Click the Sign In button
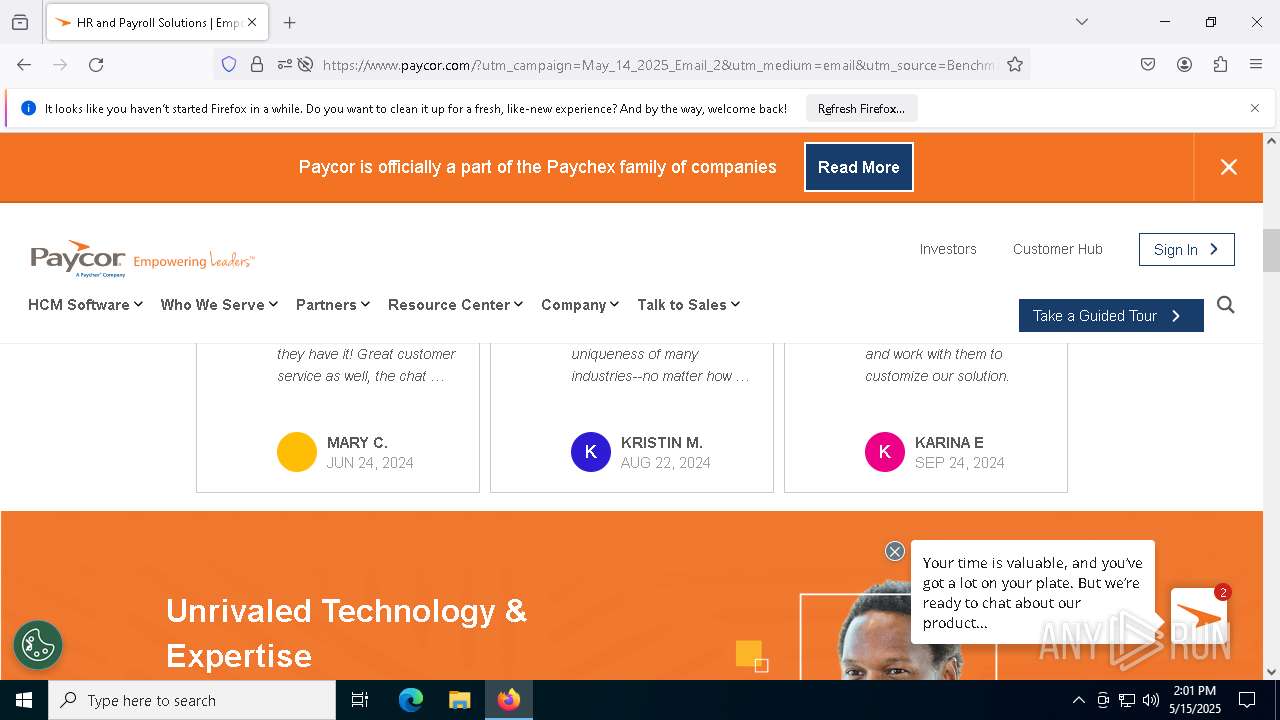Screen dimensions: 1280x720 pyautogui.click(x=1186, y=249)
